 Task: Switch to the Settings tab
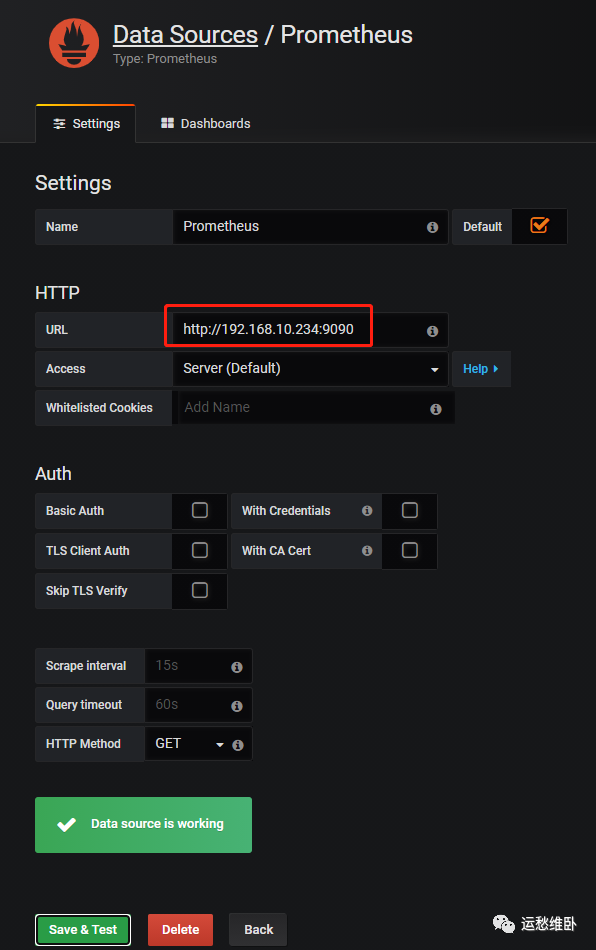click(86, 124)
